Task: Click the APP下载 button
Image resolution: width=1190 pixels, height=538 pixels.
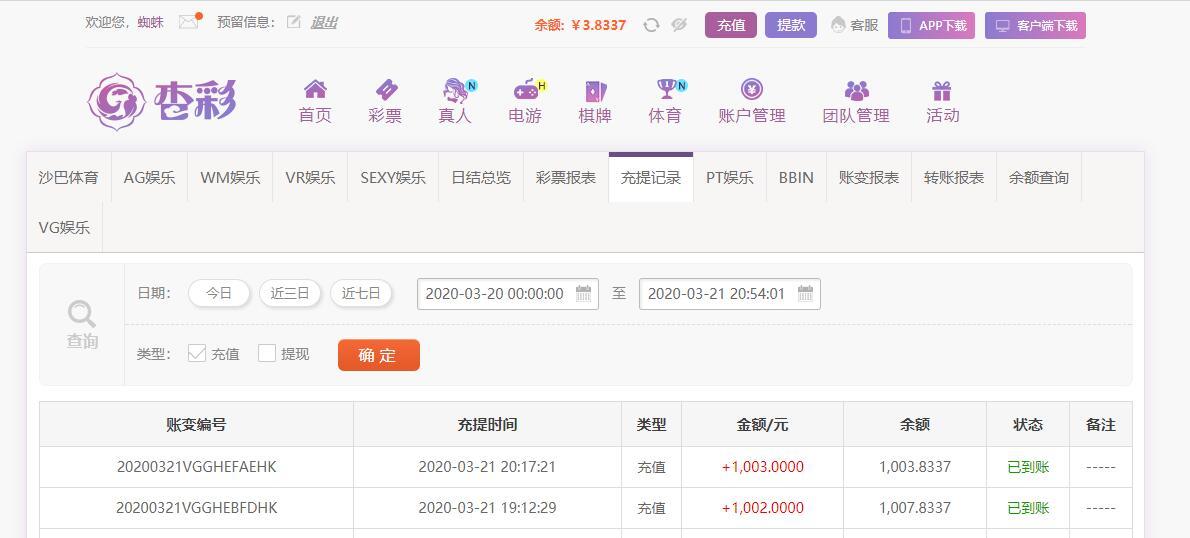Action: click(931, 25)
